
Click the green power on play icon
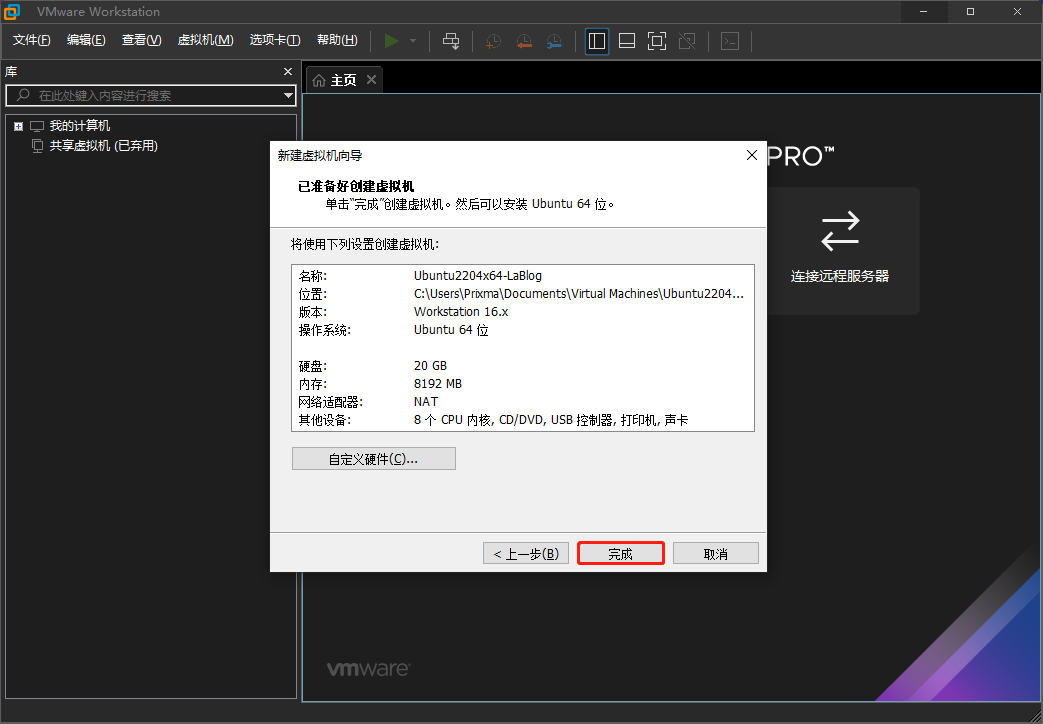coord(391,41)
